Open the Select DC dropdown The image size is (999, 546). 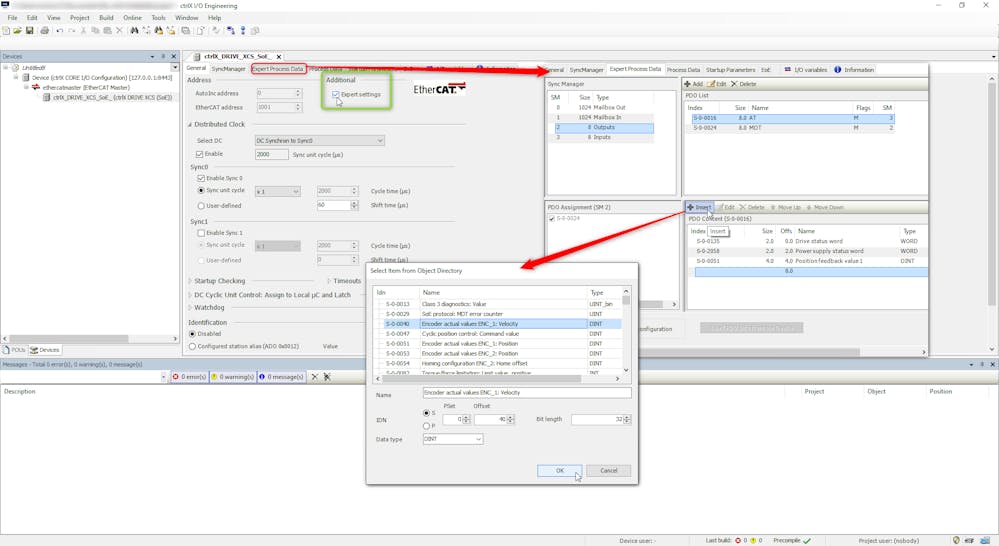pyautogui.click(x=319, y=141)
